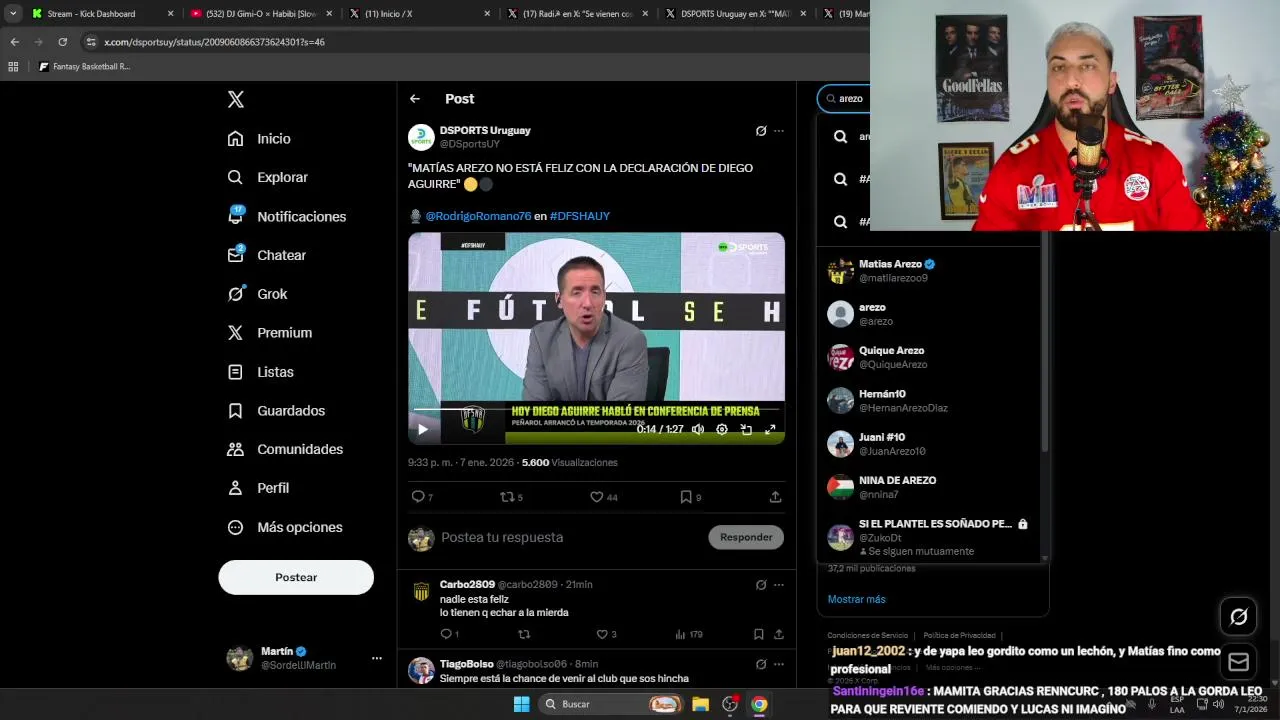The width and height of the screenshot is (1280, 720).
Task: Reload the page in Chrome
Action: pyautogui.click(x=62, y=42)
